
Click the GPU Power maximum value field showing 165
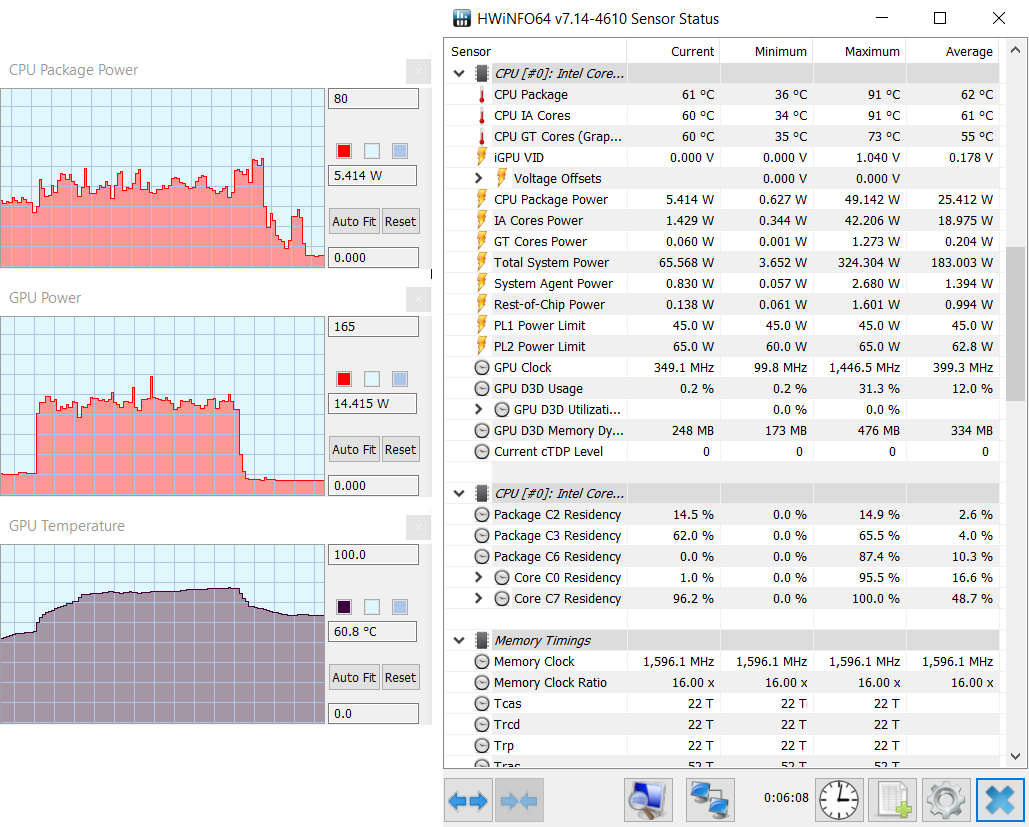coord(373,327)
